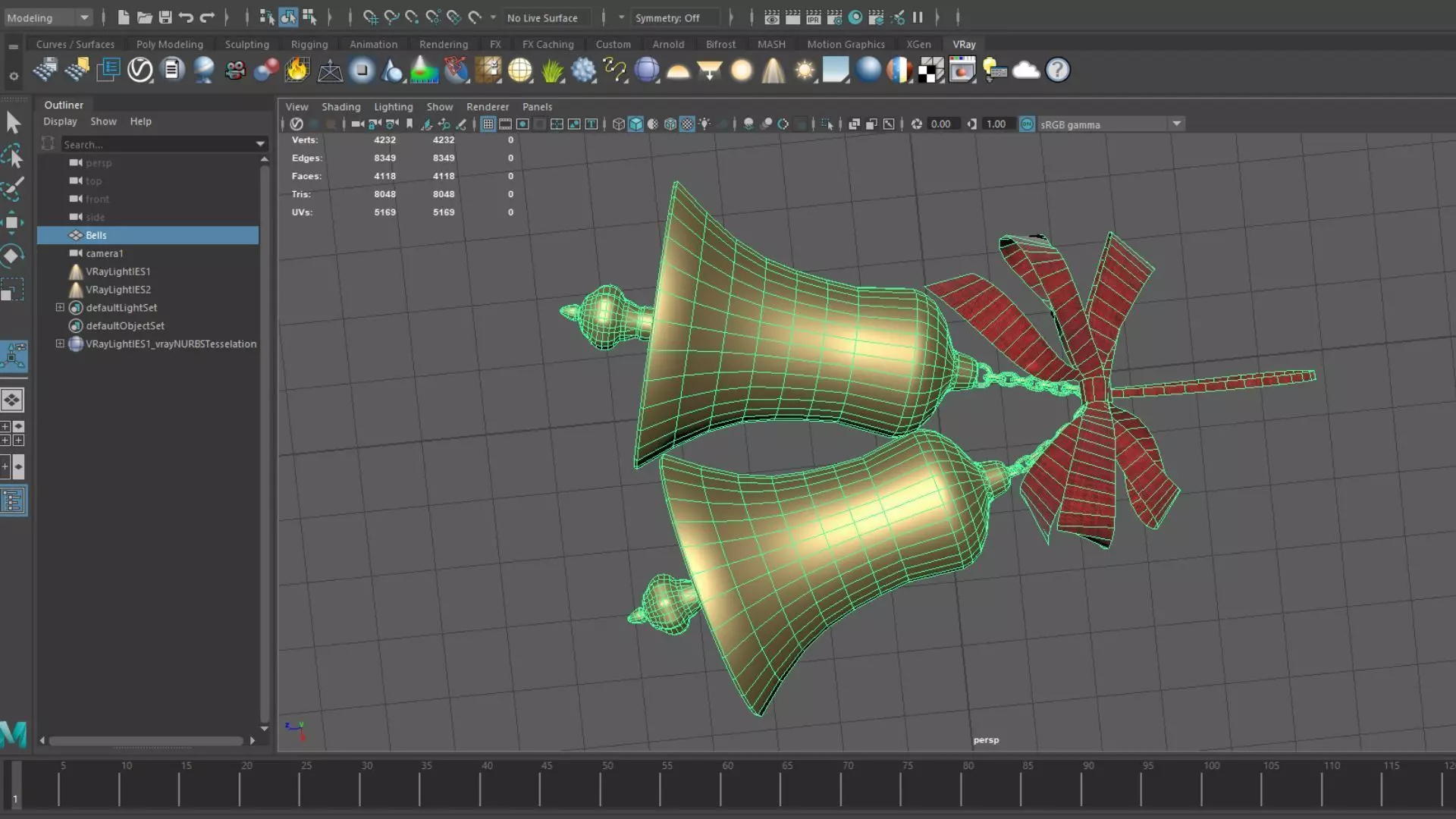Toggle the viewport grid display

pos(488,124)
